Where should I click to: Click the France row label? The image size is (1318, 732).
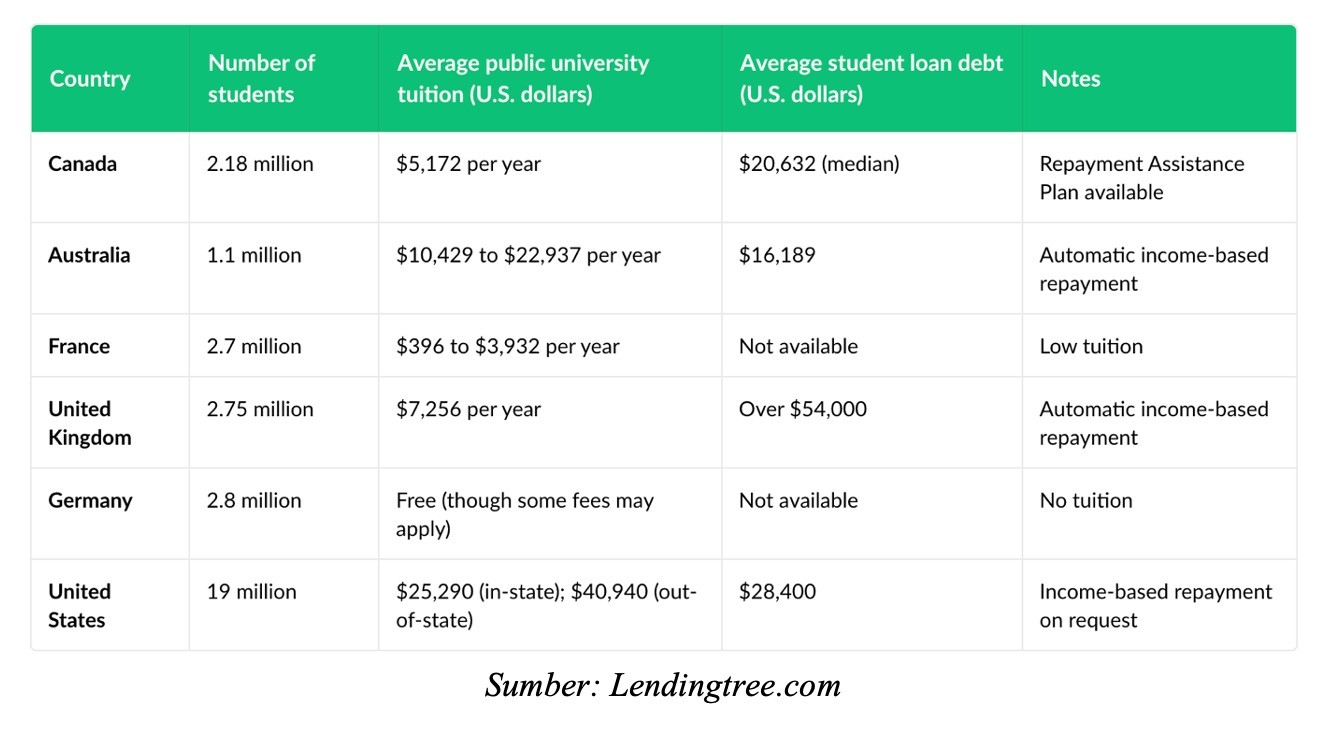(79, 346)
